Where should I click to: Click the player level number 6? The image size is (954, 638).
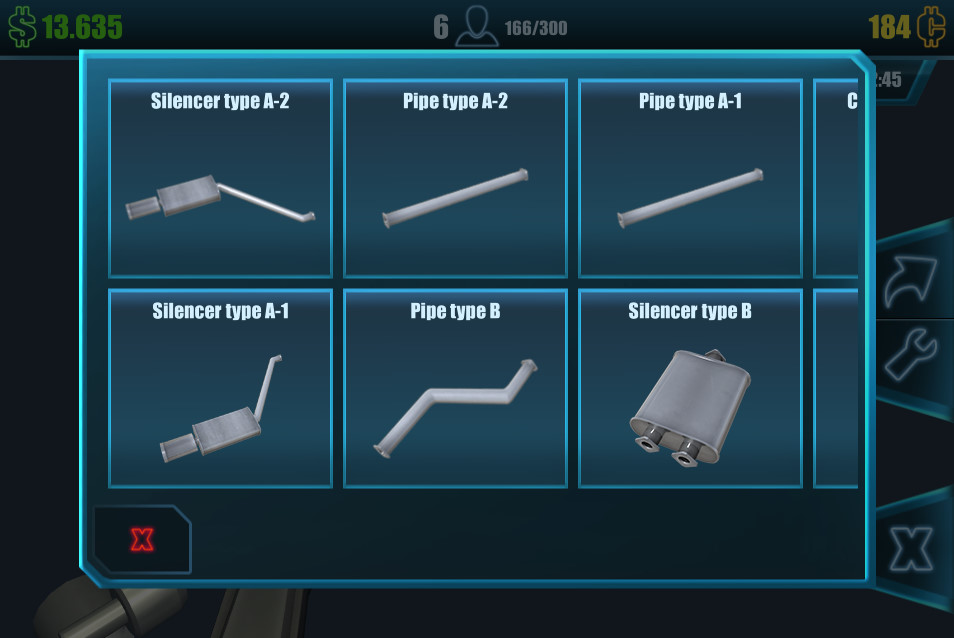(x=441, y=27)
